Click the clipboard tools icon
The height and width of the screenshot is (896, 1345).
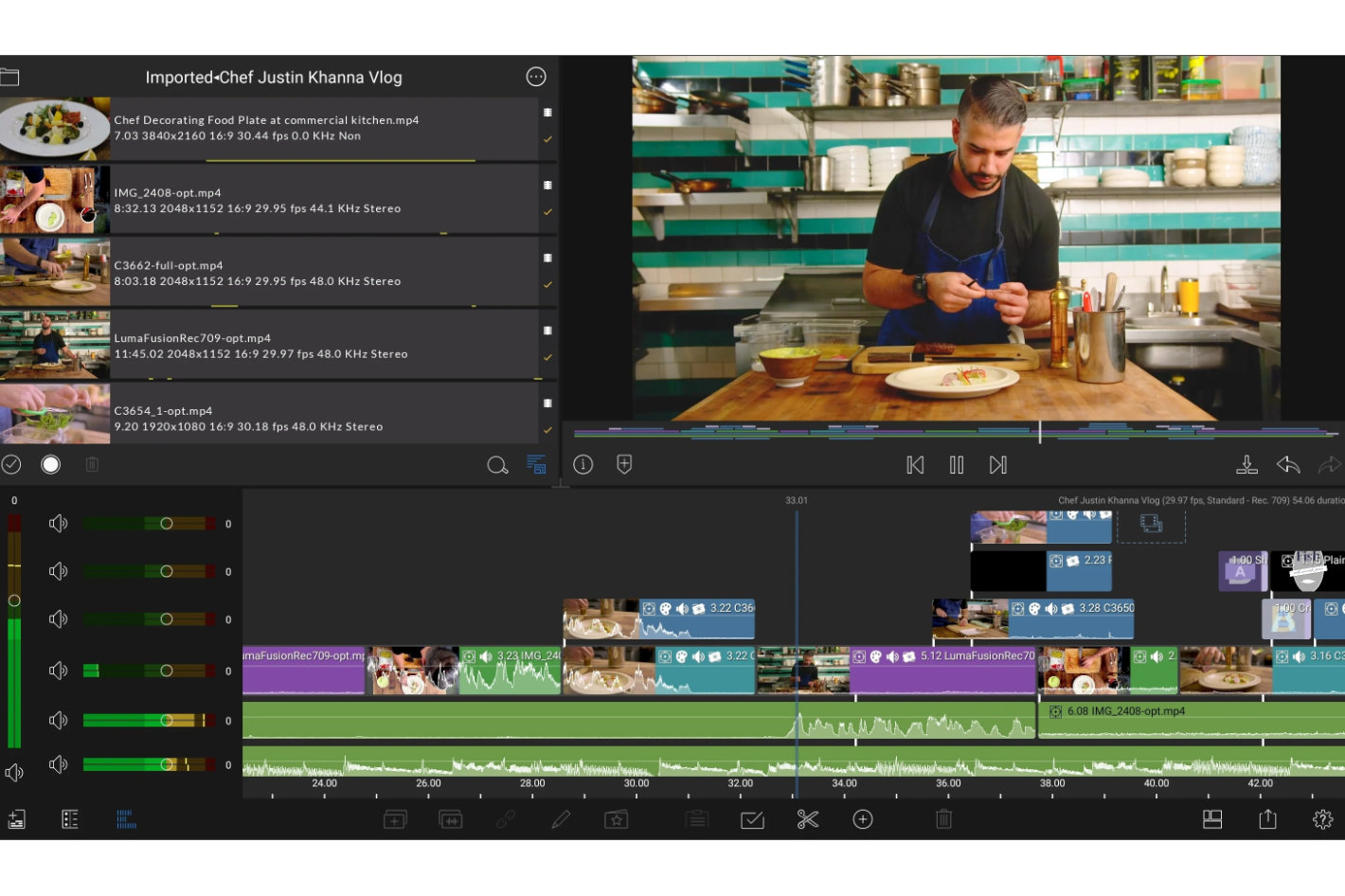[x=697, y=819]
